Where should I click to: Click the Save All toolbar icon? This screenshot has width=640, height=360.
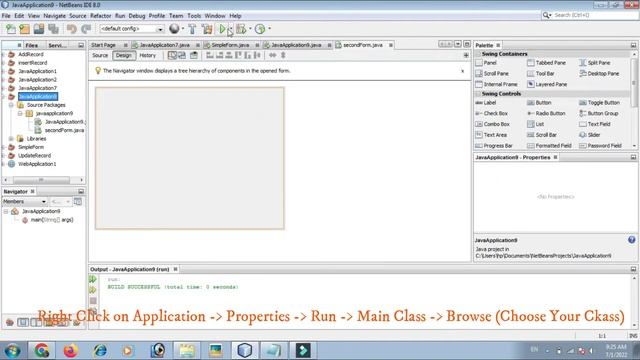point(53,29)
